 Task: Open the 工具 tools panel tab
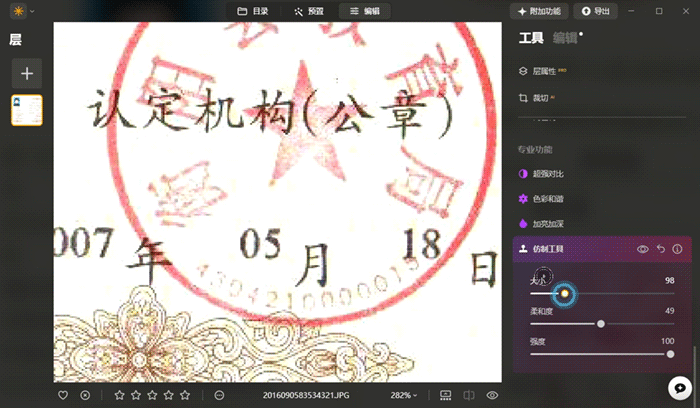click(531, 38)
